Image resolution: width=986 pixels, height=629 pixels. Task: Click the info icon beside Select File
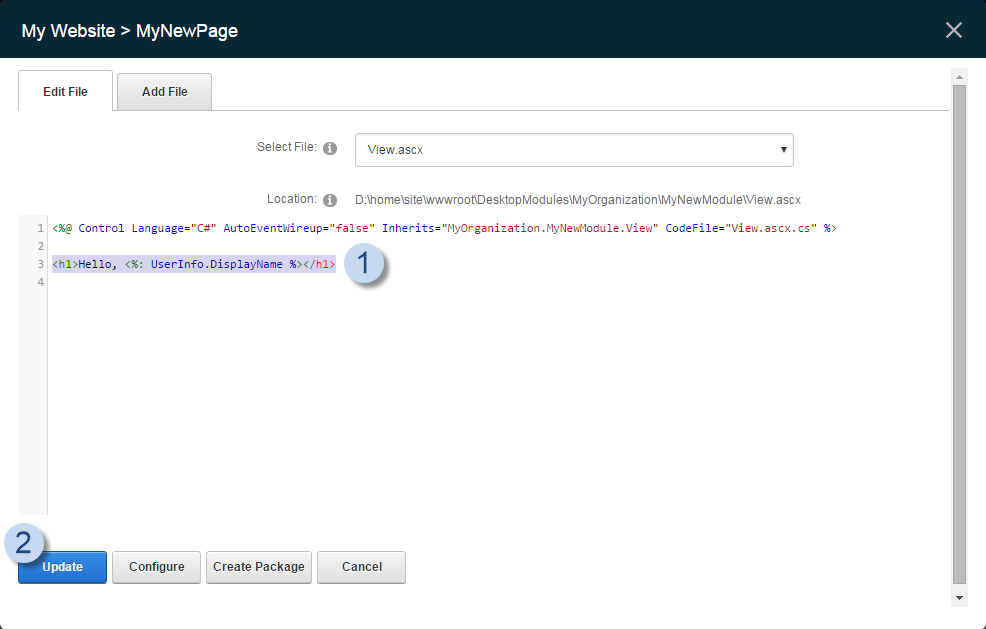coord(330,149)
